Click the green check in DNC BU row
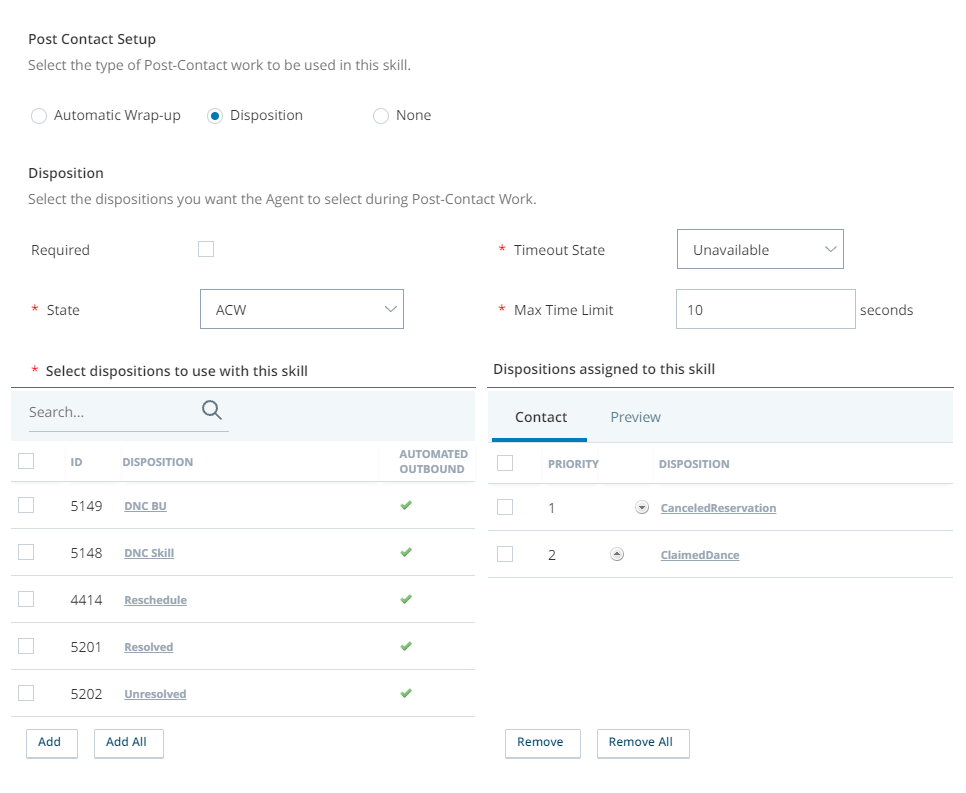 406,505
